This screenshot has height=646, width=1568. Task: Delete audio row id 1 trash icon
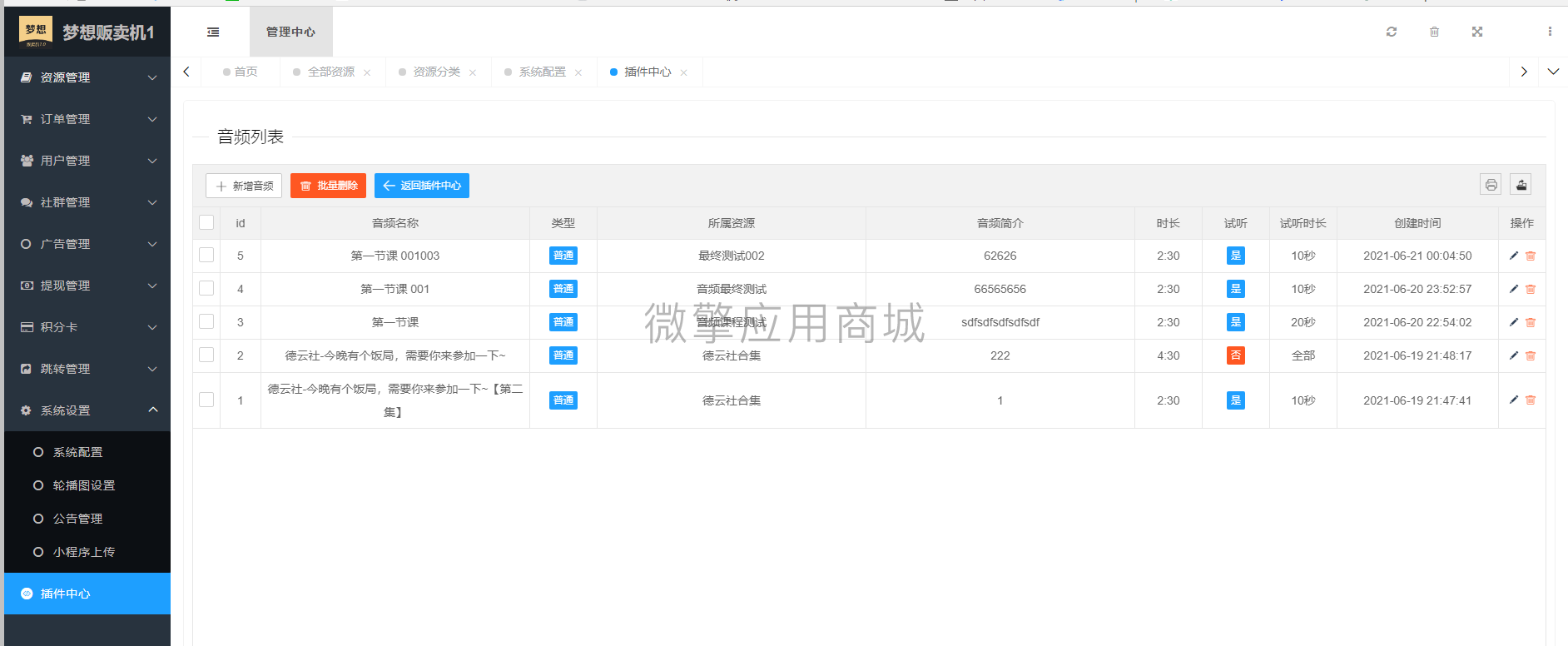(x=1531, y=400)
